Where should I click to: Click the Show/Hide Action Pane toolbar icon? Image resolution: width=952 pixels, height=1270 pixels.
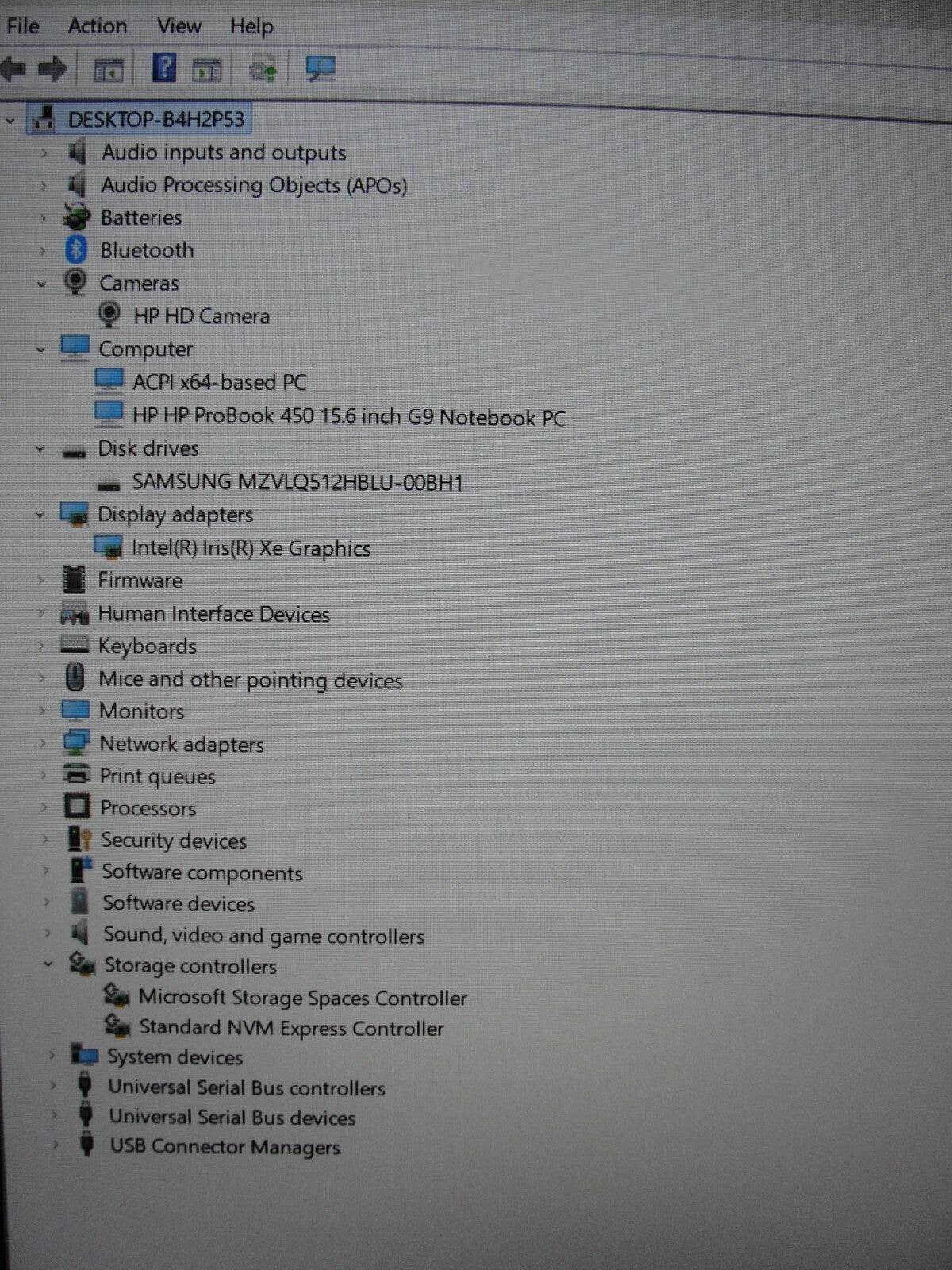[207, 71]
